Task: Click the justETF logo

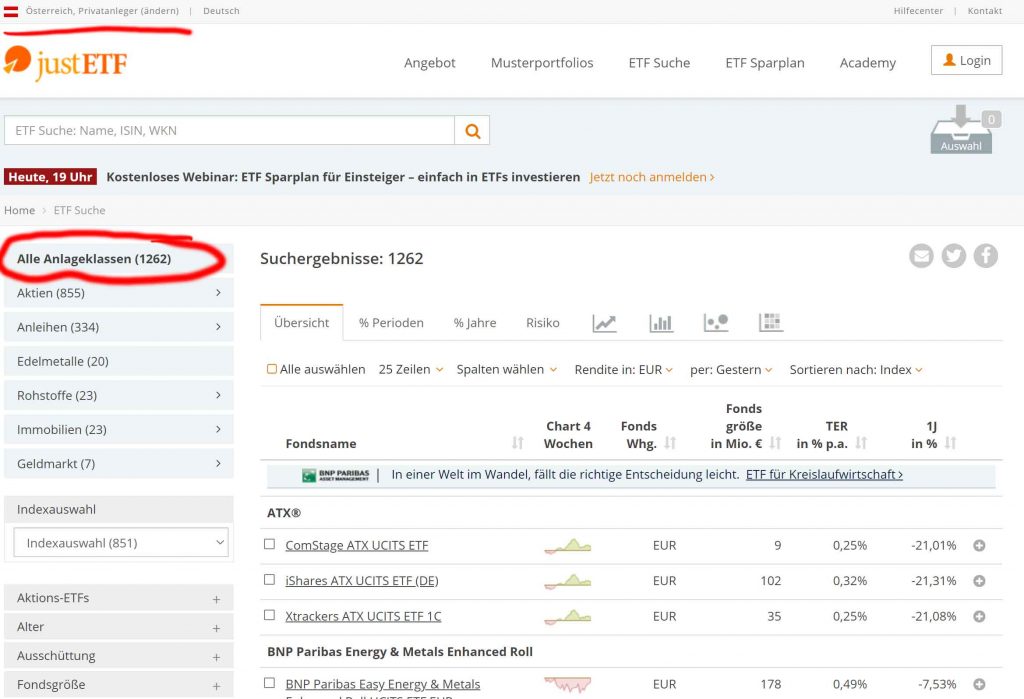Action: 65,63
